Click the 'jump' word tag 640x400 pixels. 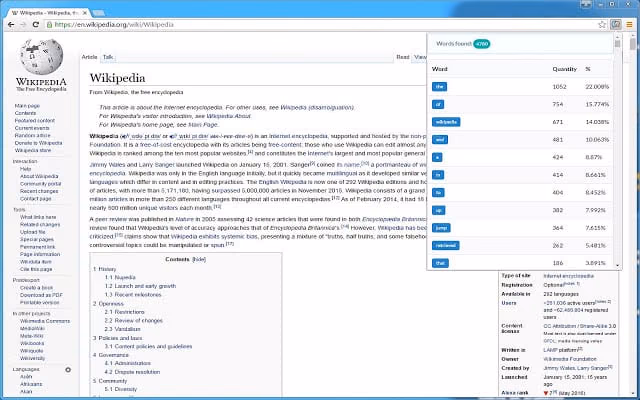(x=441, y=228)
